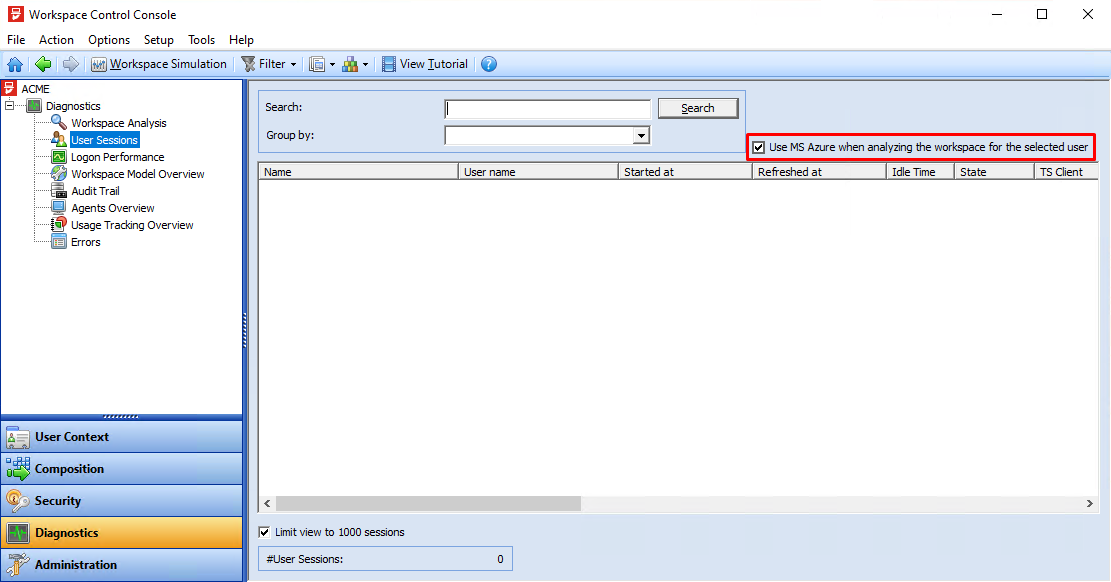Open the Help menu
Screen dimensions: 1111x582
[x=241, y=40]
